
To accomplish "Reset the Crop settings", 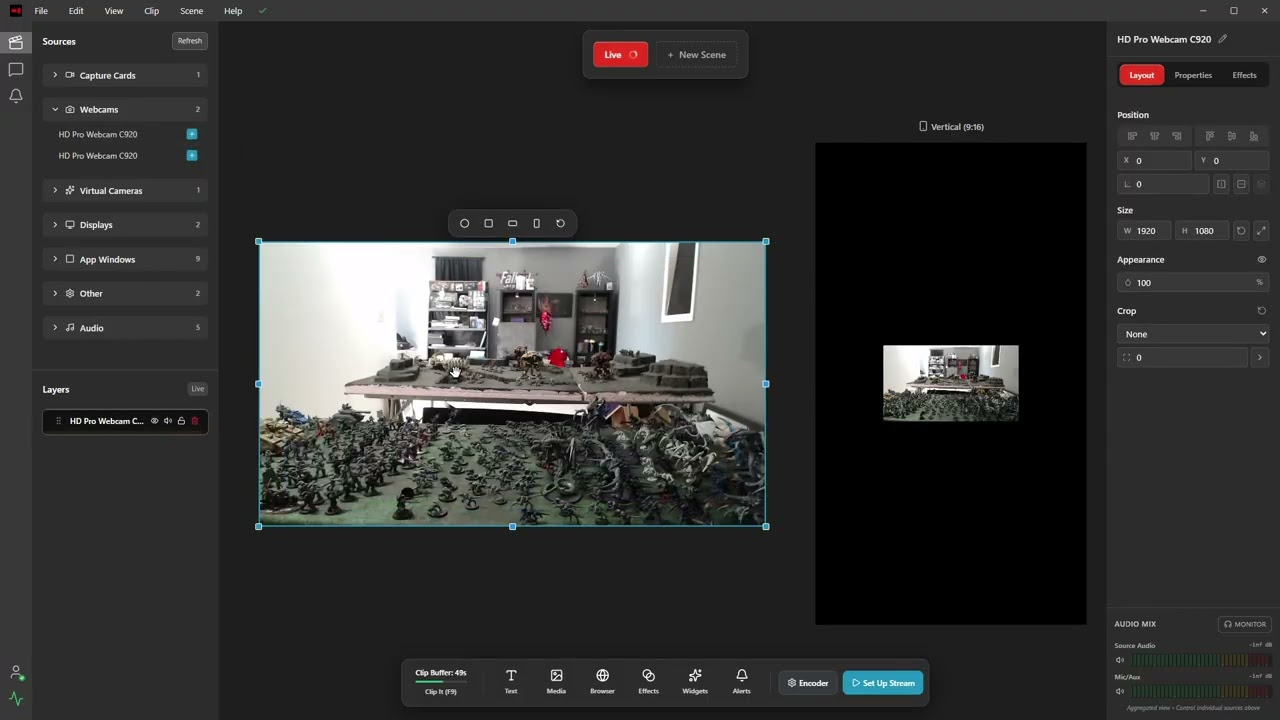I will click(x=1261, y=311).
